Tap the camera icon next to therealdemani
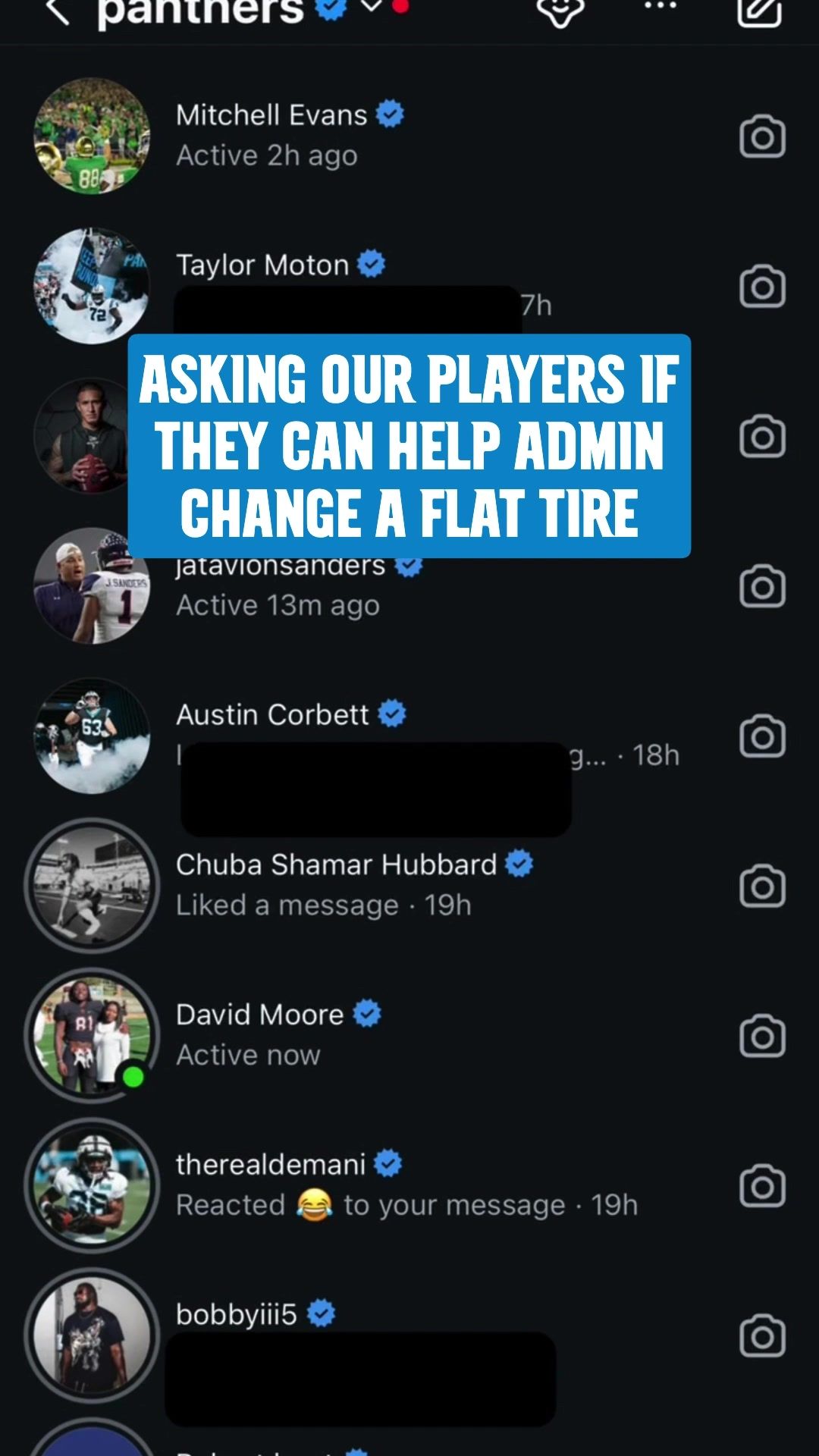This screenshot has width=819, height=1456. click(x=762, y=1183)
